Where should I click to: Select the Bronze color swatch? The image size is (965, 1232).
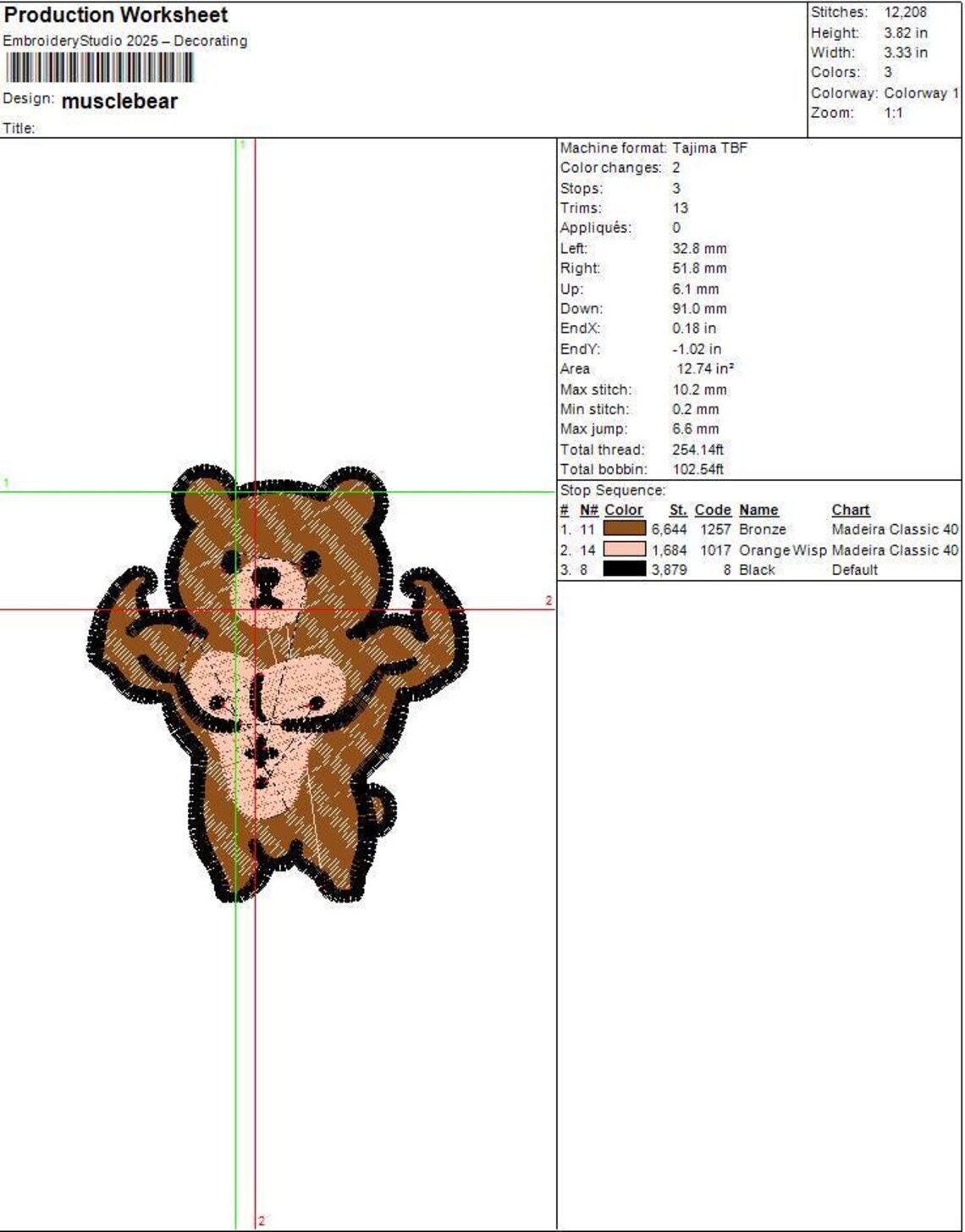pos(624,529)
